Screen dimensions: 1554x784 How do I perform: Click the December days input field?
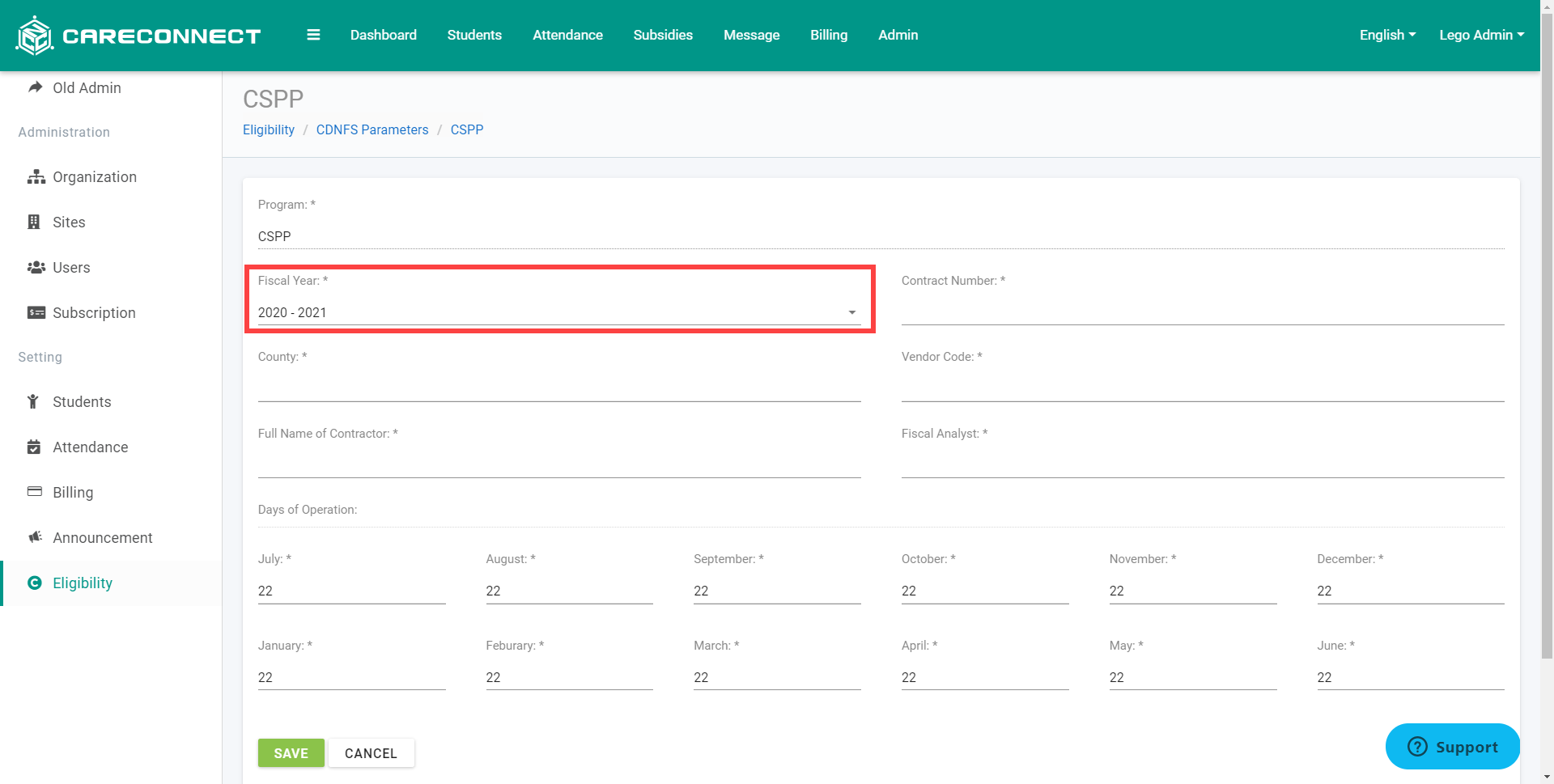1411,591
